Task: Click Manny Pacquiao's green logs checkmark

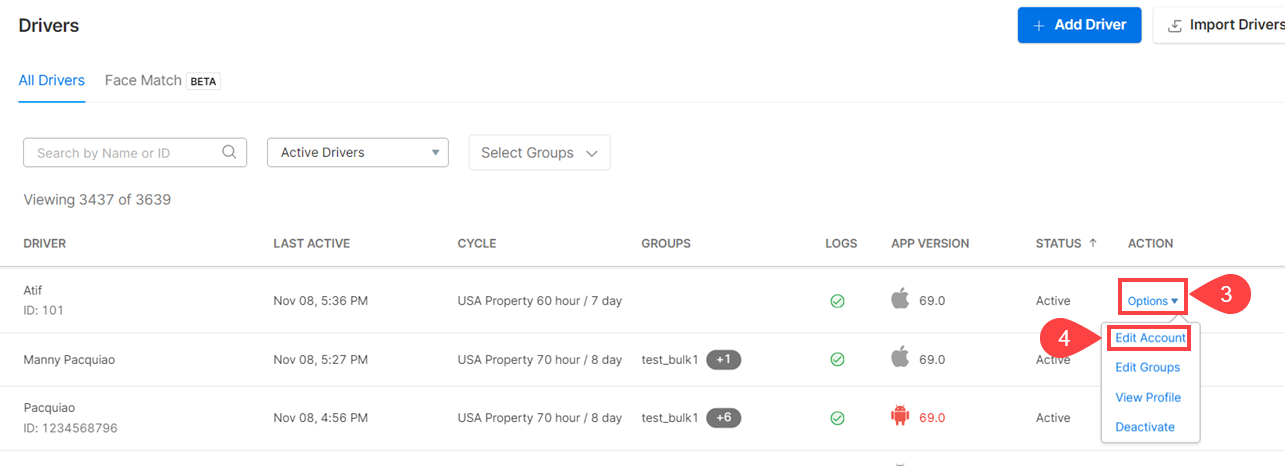Action: point(838,359)
